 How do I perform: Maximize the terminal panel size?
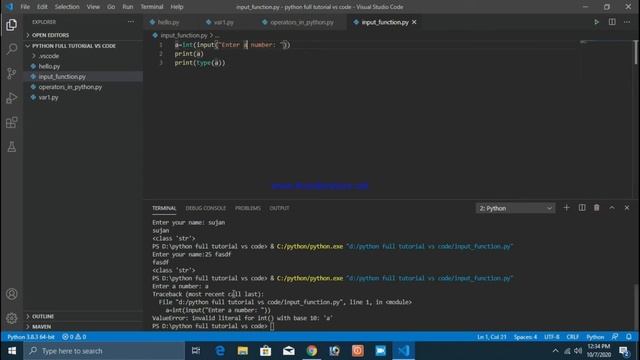point(612,208)
